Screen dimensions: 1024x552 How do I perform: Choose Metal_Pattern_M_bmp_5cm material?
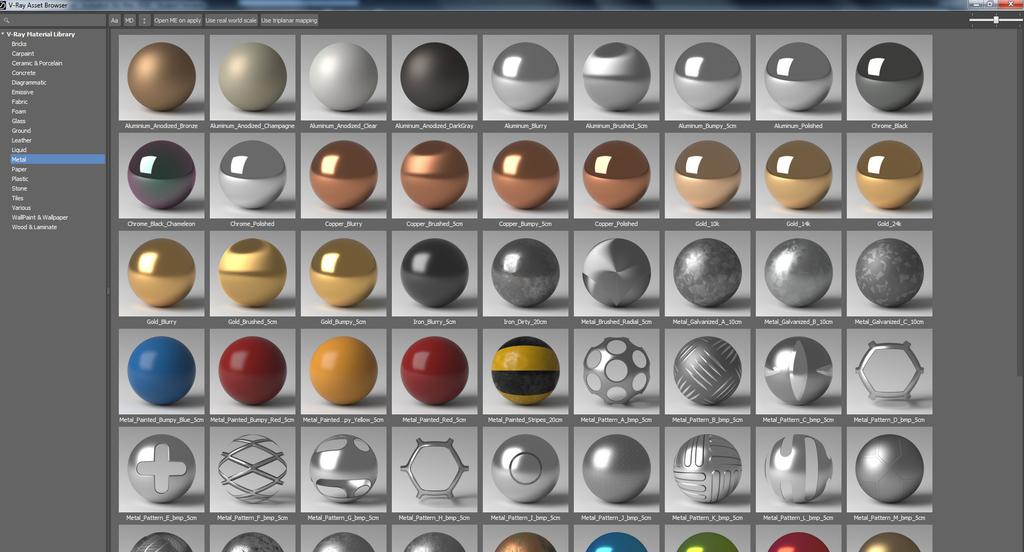[889, 470]
